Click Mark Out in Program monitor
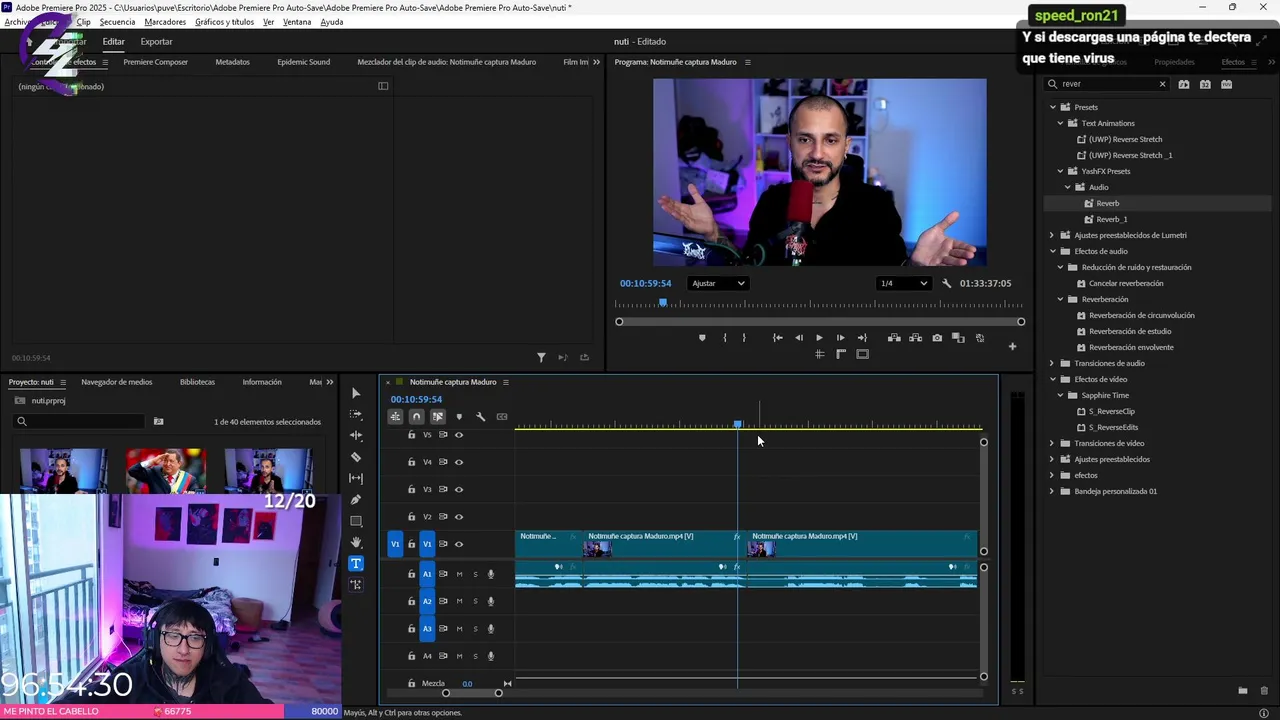Screen dimensions: 1280x720 (743, 338)
